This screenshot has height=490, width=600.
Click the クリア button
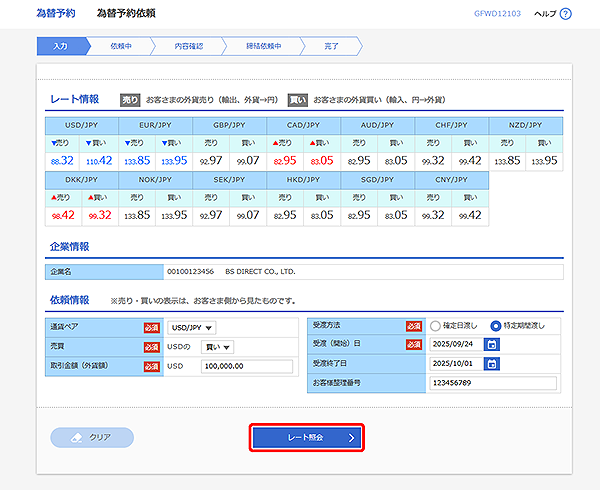click(92, 438)
